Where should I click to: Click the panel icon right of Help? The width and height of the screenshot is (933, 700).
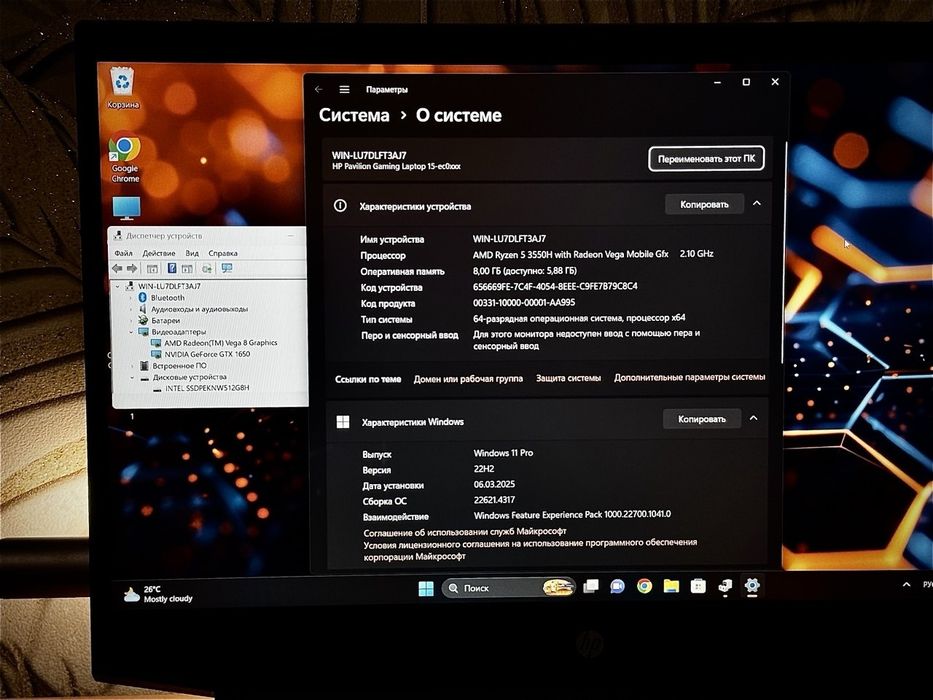point(187,269)
